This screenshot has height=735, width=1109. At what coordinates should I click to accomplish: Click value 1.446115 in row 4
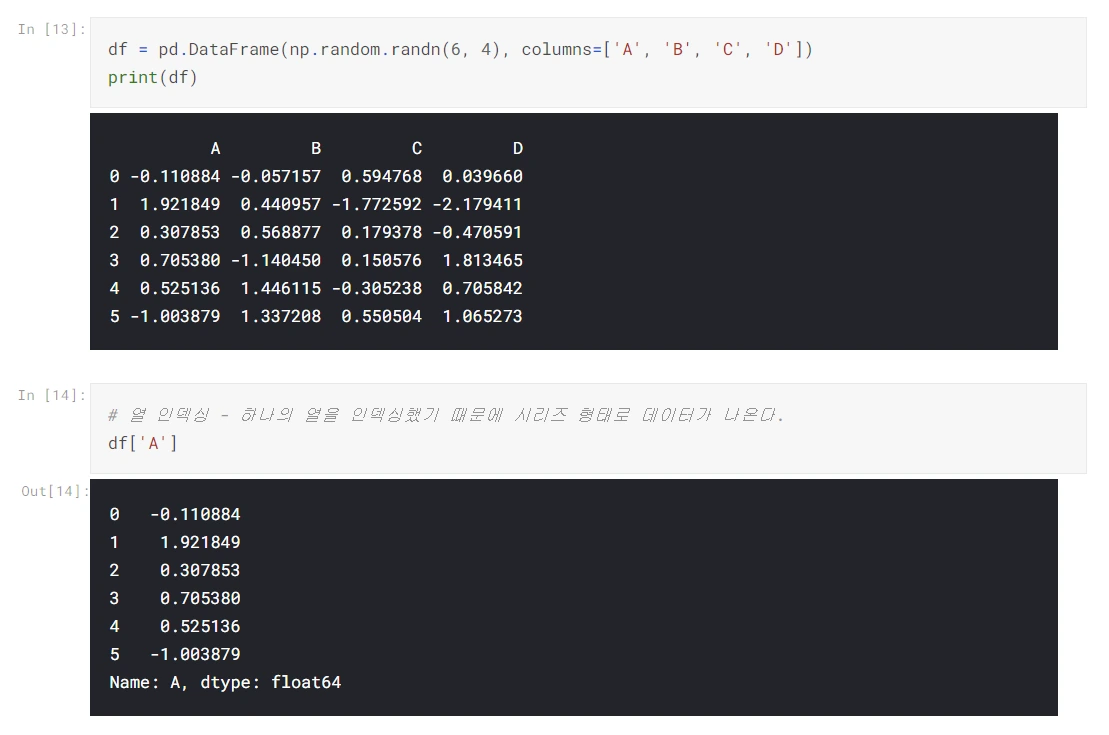point(281,289)
